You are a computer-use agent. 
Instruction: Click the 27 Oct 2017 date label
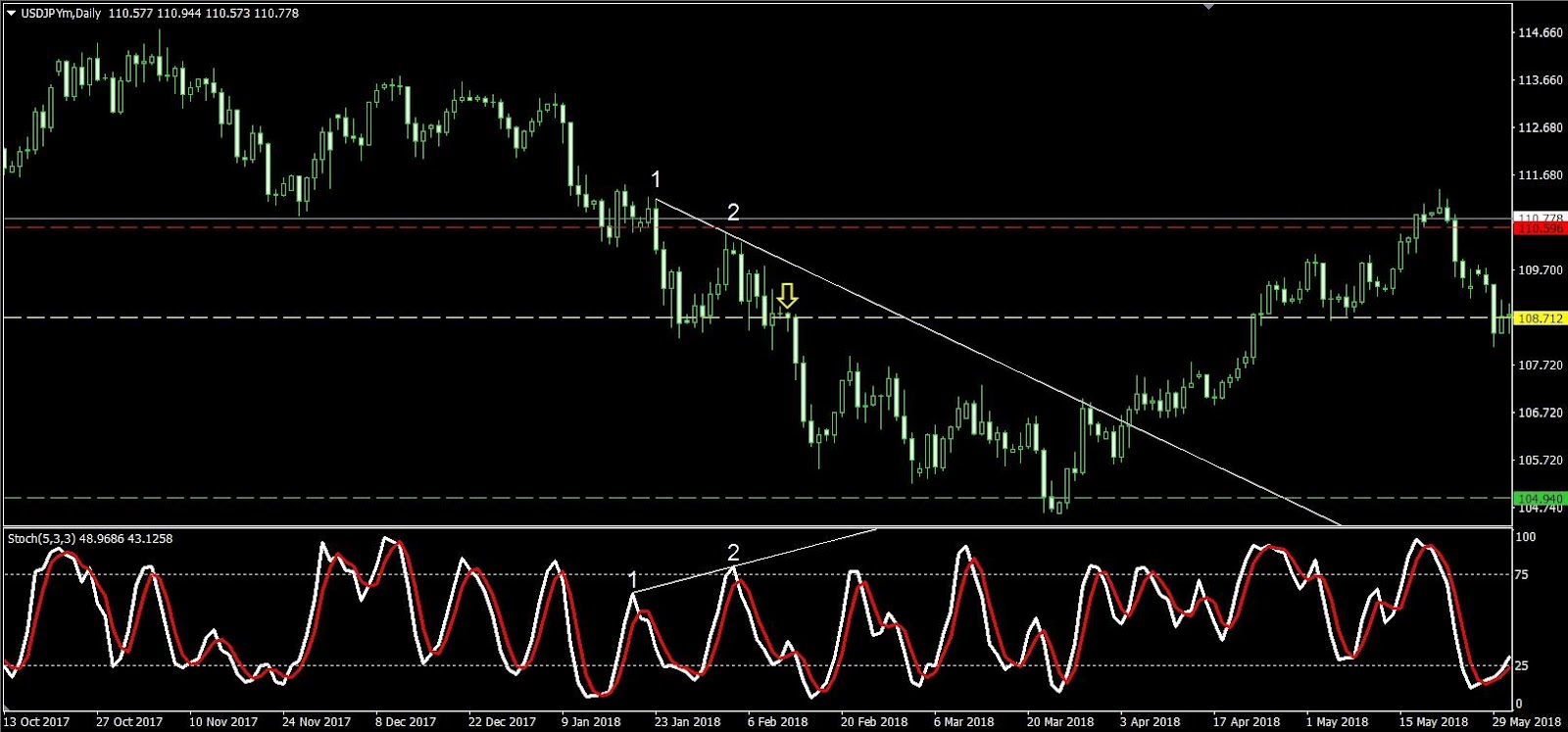tap(129, 722)
